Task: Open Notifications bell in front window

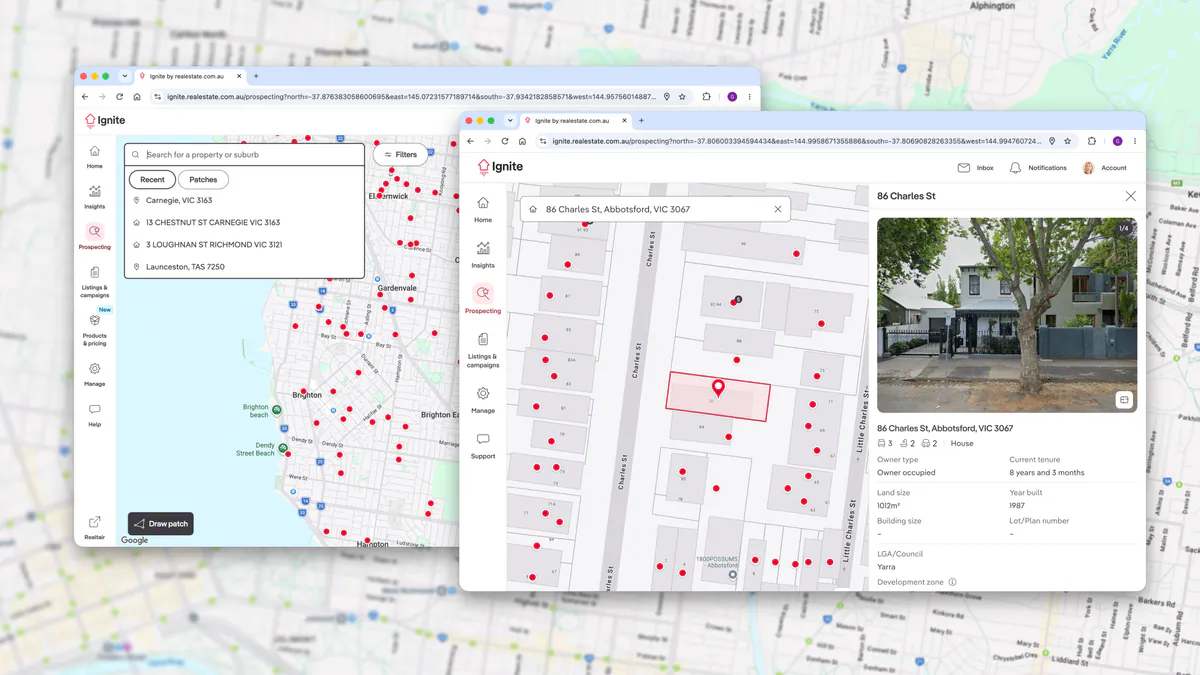Action: [x=1038, y=168]
